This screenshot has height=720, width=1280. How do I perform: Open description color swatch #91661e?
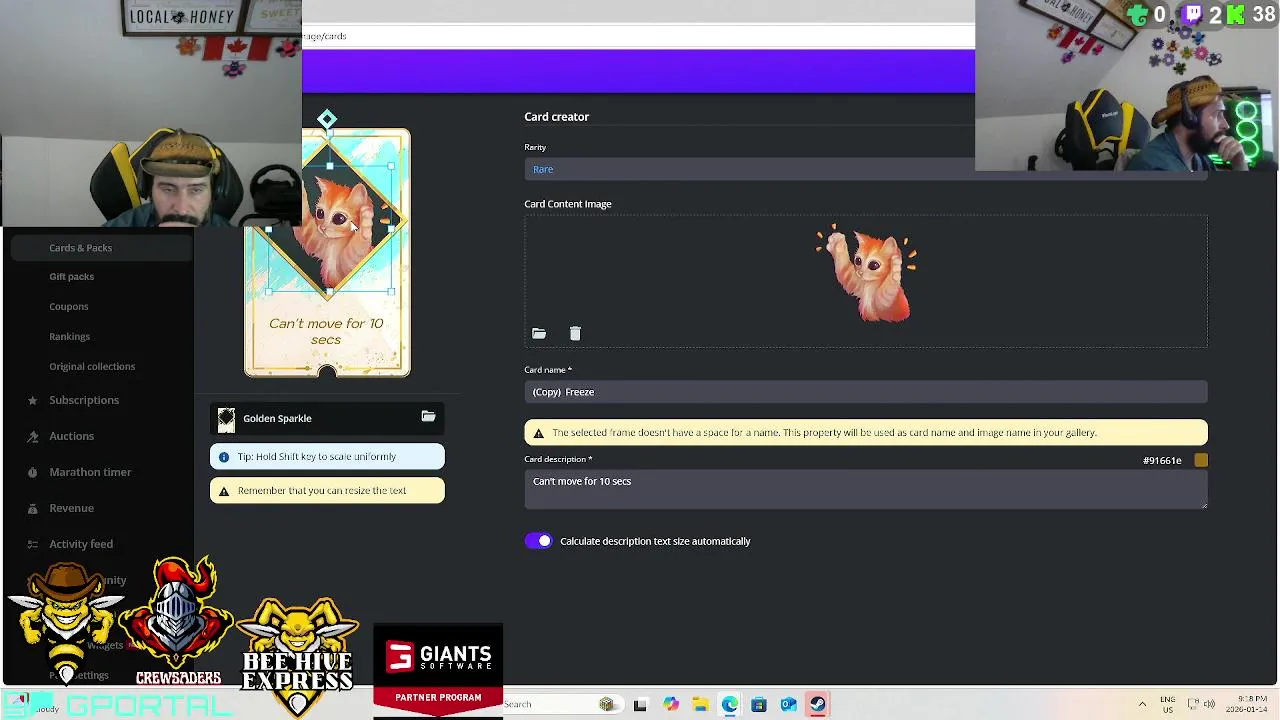pos(1201,461)
